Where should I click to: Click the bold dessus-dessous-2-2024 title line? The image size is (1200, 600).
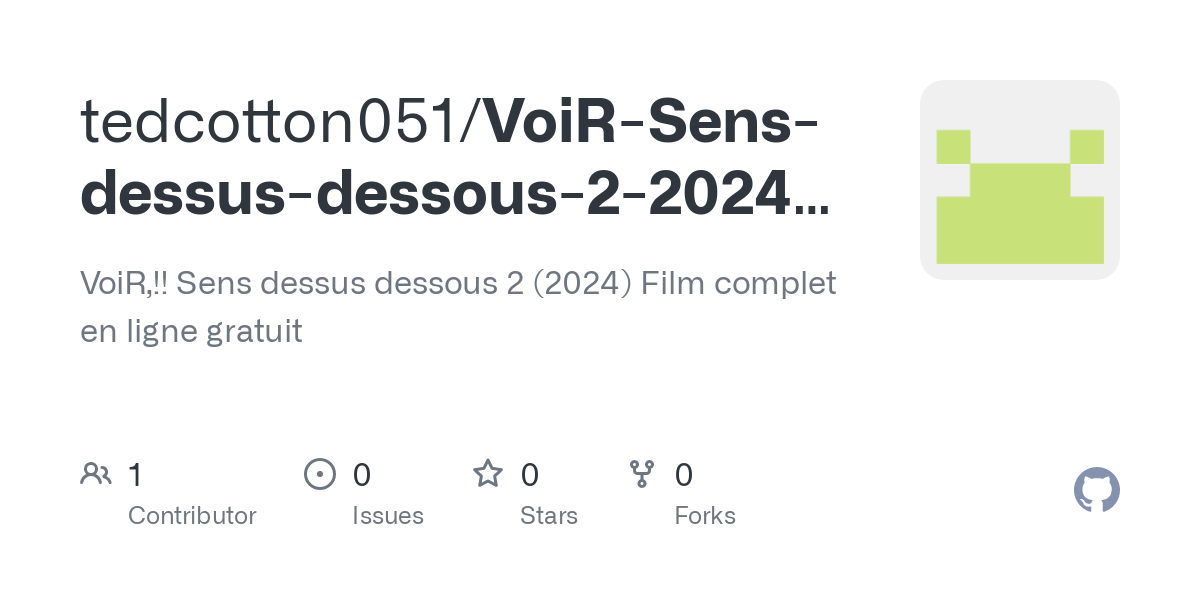(437, 194)
